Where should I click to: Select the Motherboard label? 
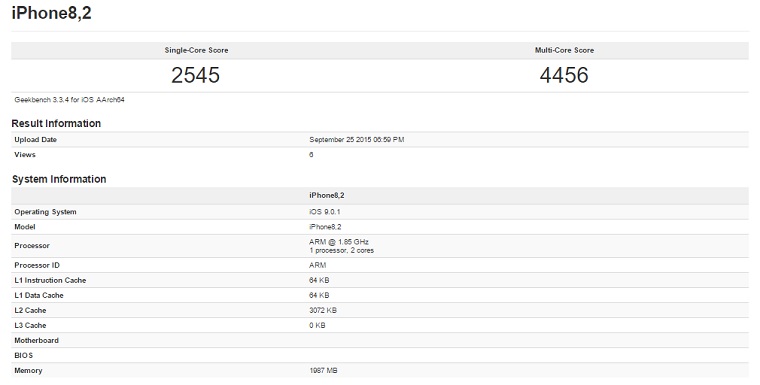[36, 340]
